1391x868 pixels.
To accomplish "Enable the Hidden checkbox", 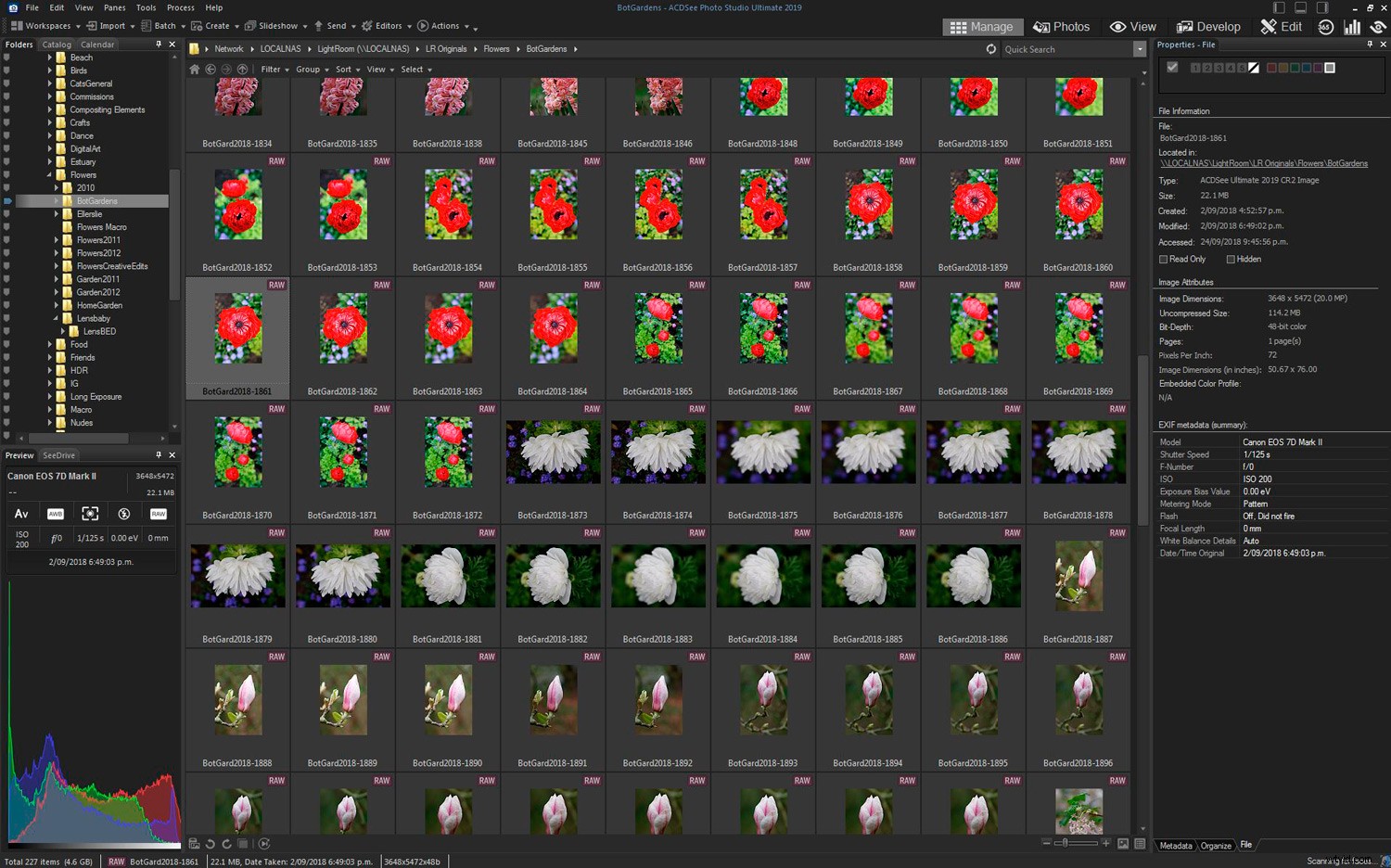I will pos(1231,259).
